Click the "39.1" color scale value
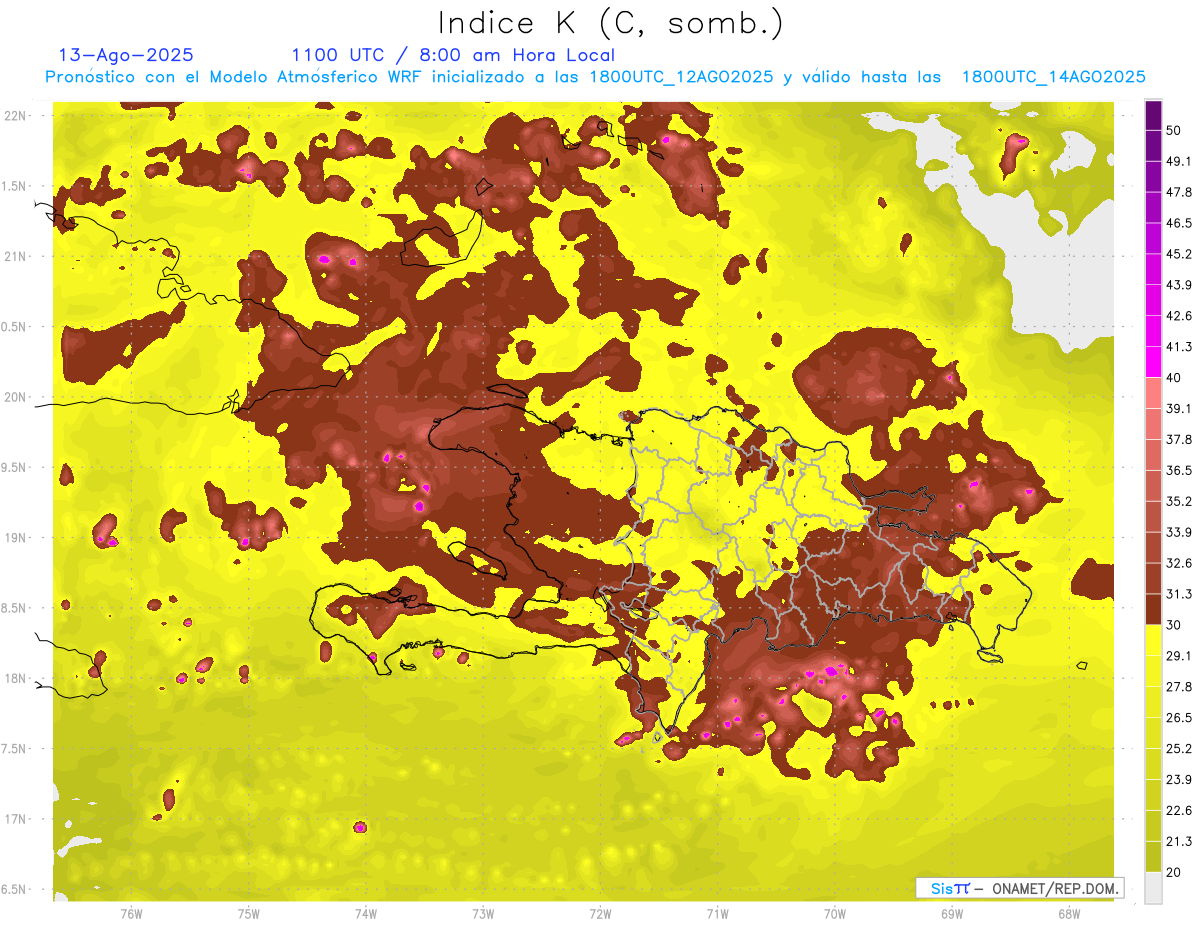1200x927 pixels. click(1179, 409)
